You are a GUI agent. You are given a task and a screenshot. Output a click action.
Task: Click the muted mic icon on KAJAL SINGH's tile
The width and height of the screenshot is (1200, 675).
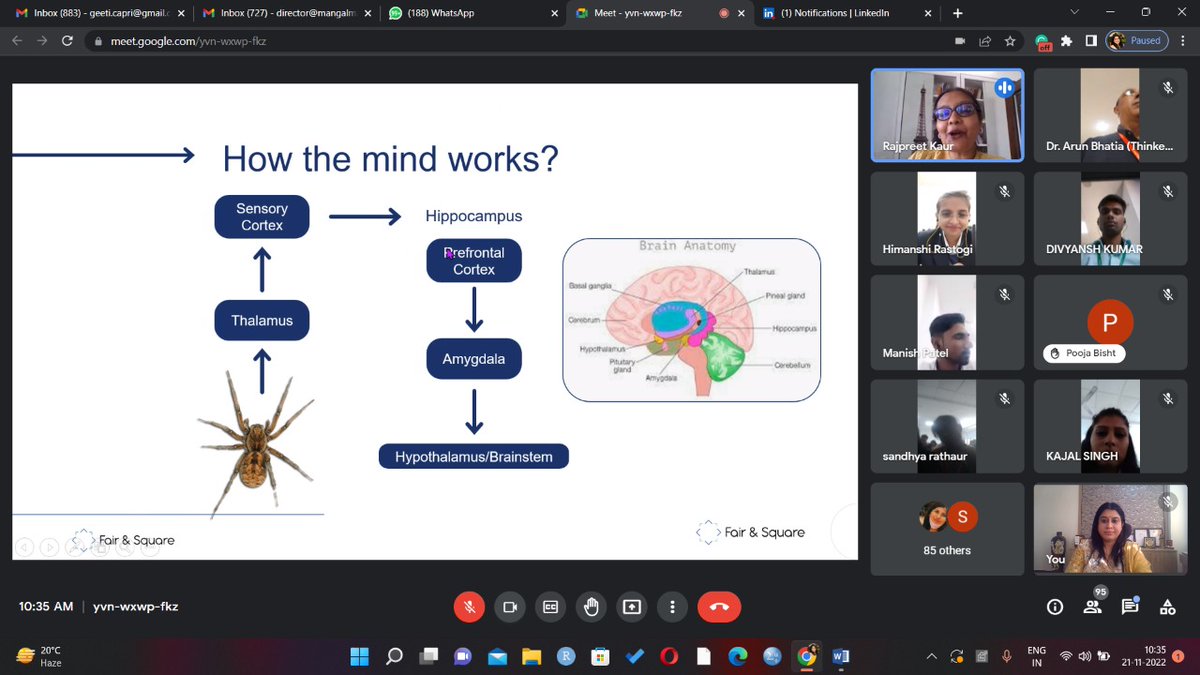click(x=1168, y=398)
